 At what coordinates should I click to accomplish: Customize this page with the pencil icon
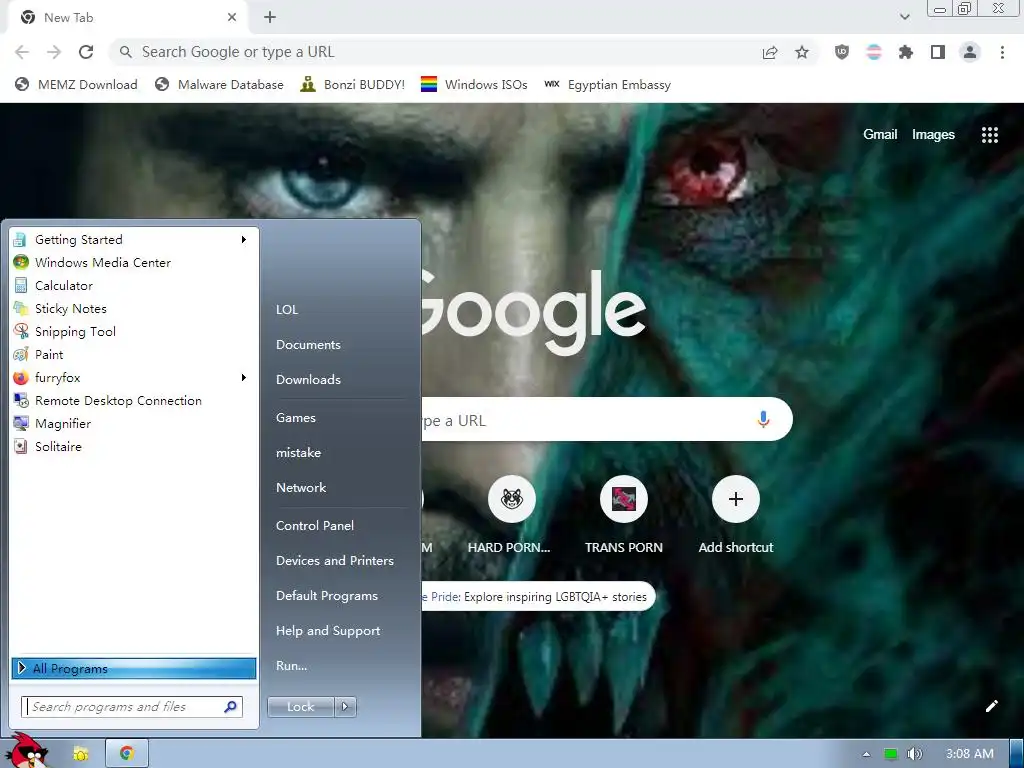tap(991, 706)
